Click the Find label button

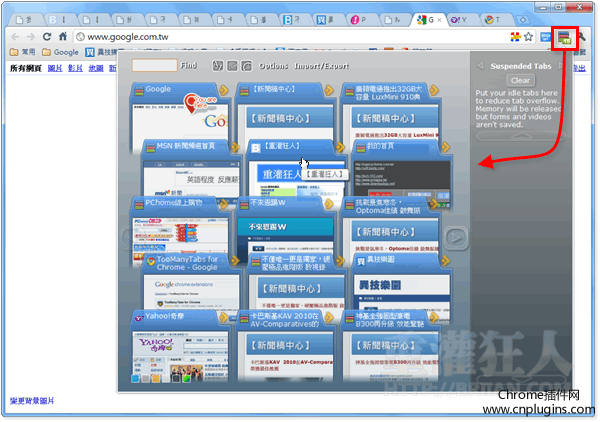[x=189, y=65]
